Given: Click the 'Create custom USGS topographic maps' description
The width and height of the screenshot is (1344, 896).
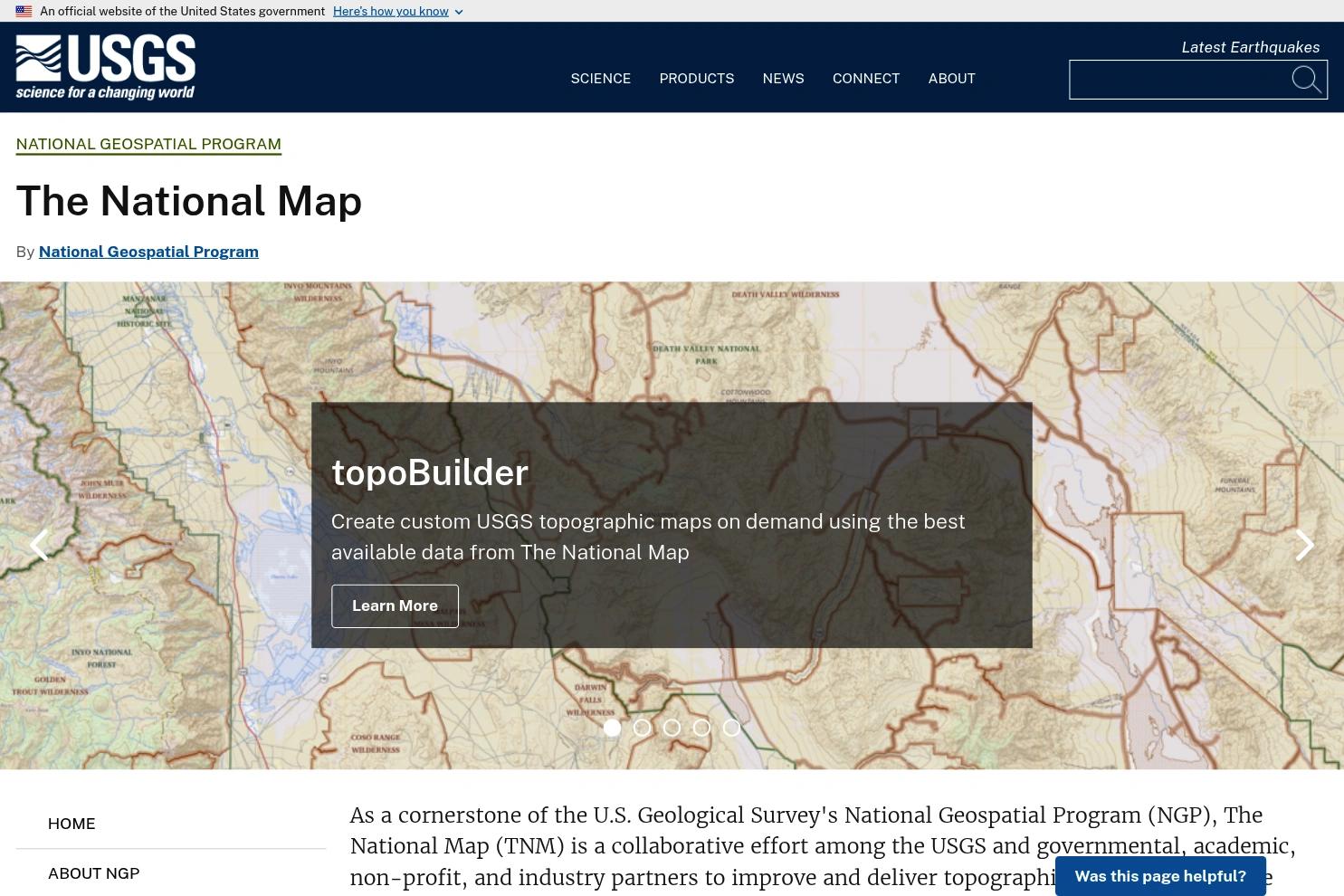Looking at the screenshot, I should click(648, 537).
